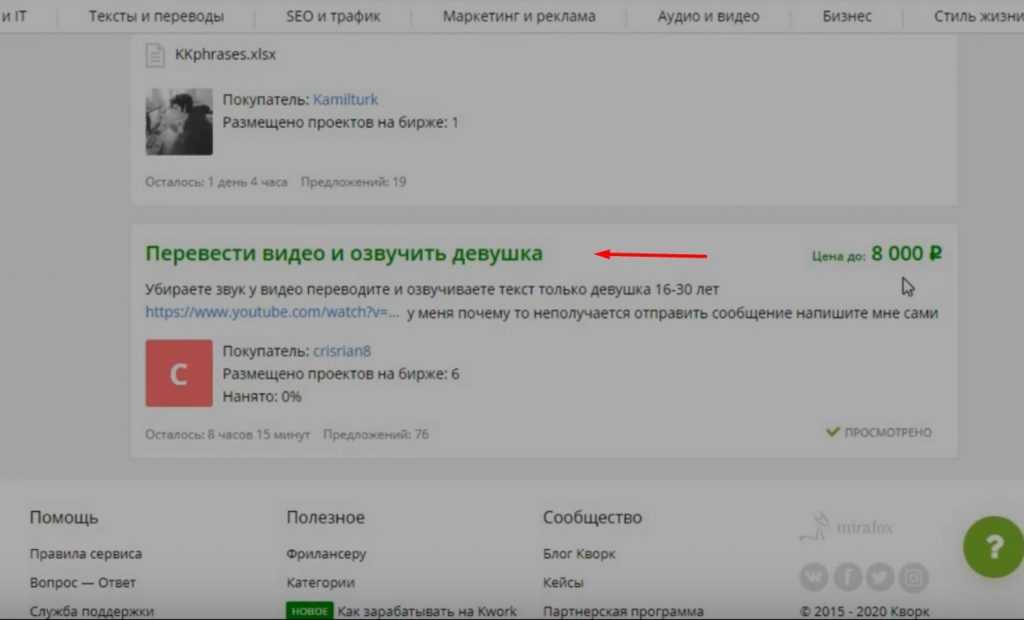The width and height of the screenshot is (1024, 620).
Task: Open the Аудио и видео category
Action: click(x=708, y=16)
